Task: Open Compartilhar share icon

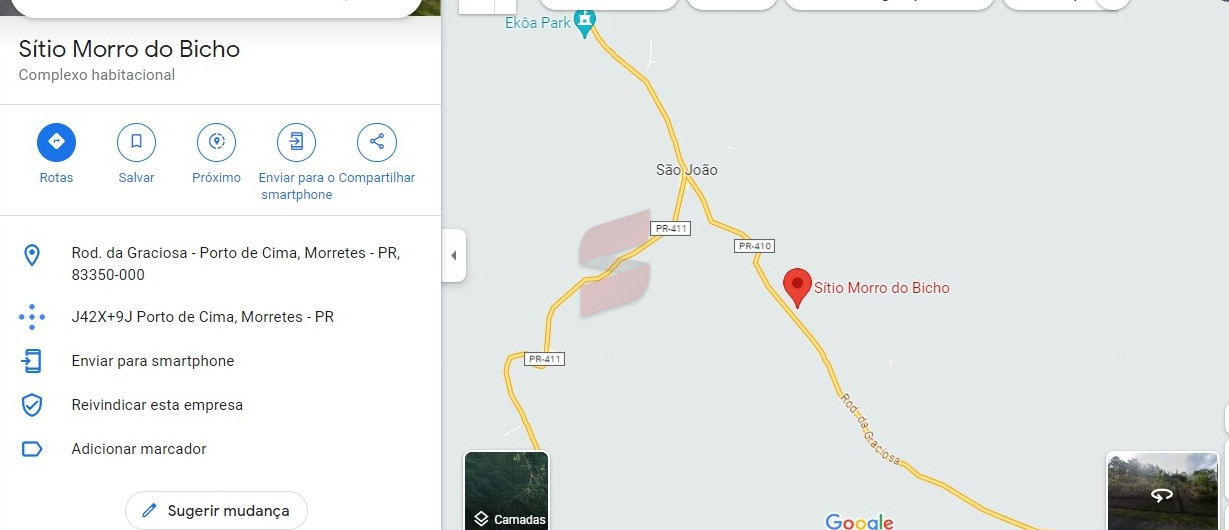Action: click(x=376, y=142)
